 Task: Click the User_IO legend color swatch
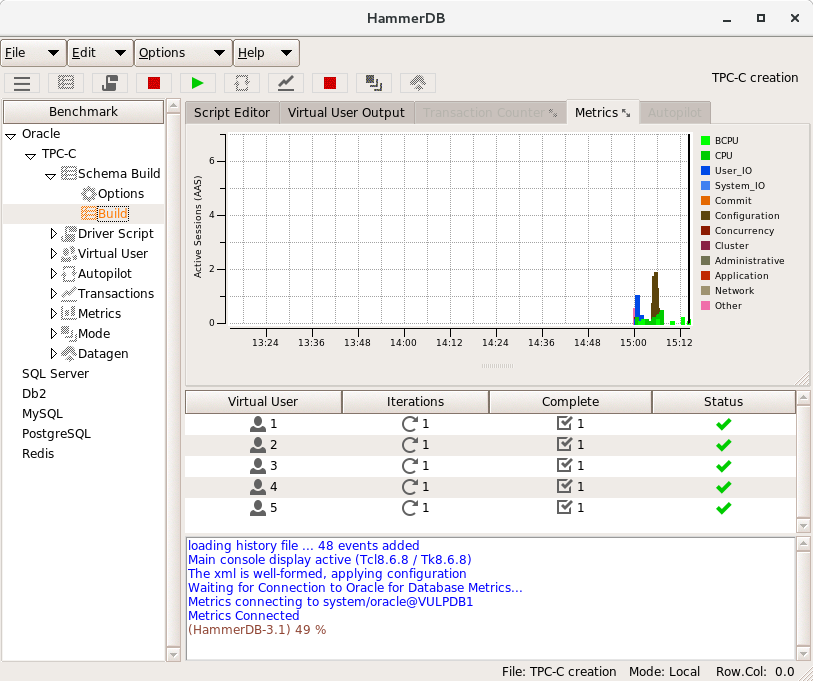[x=705, y=171]
